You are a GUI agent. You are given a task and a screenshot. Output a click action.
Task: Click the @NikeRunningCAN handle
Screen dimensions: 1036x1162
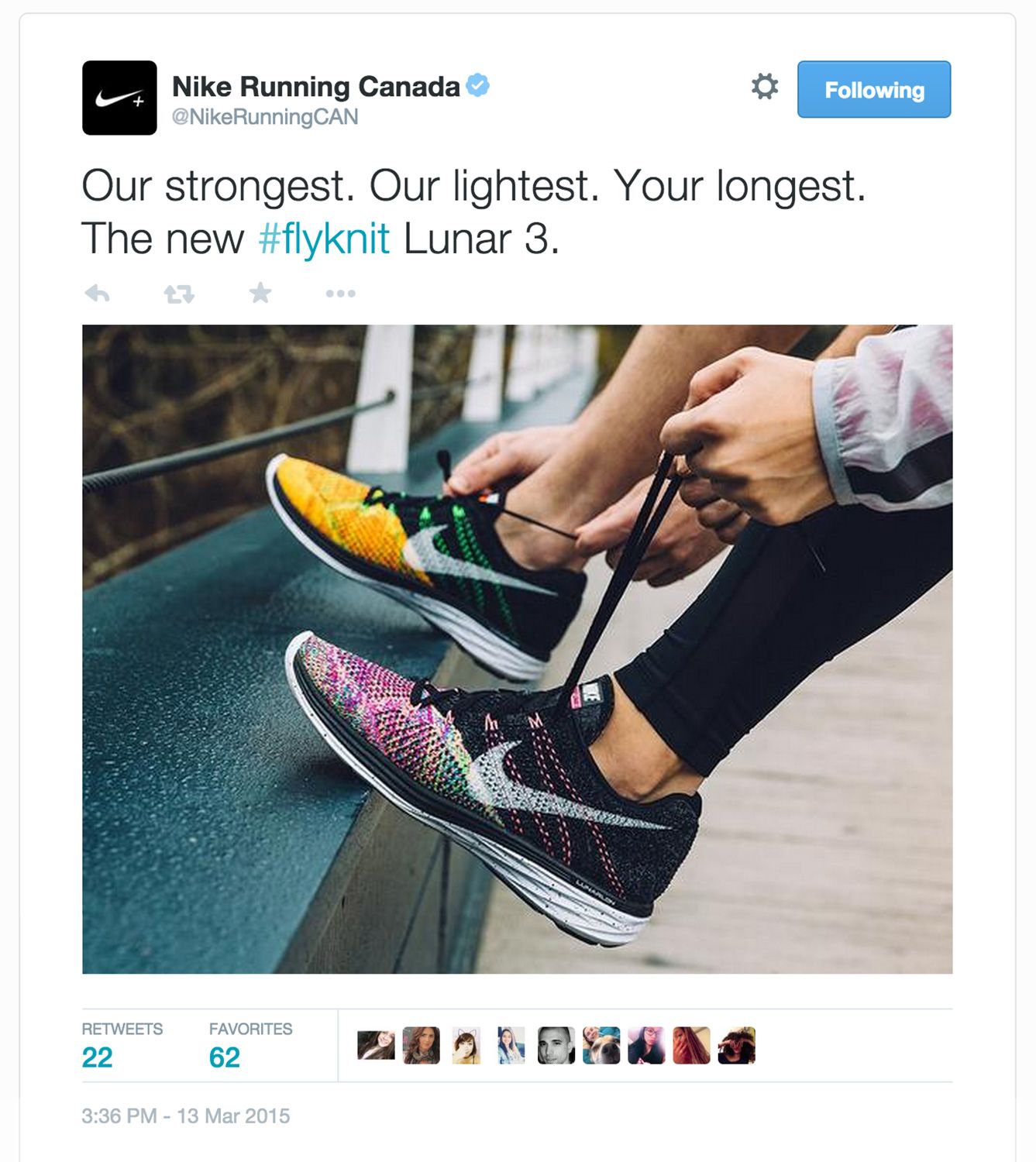[265, 118]
